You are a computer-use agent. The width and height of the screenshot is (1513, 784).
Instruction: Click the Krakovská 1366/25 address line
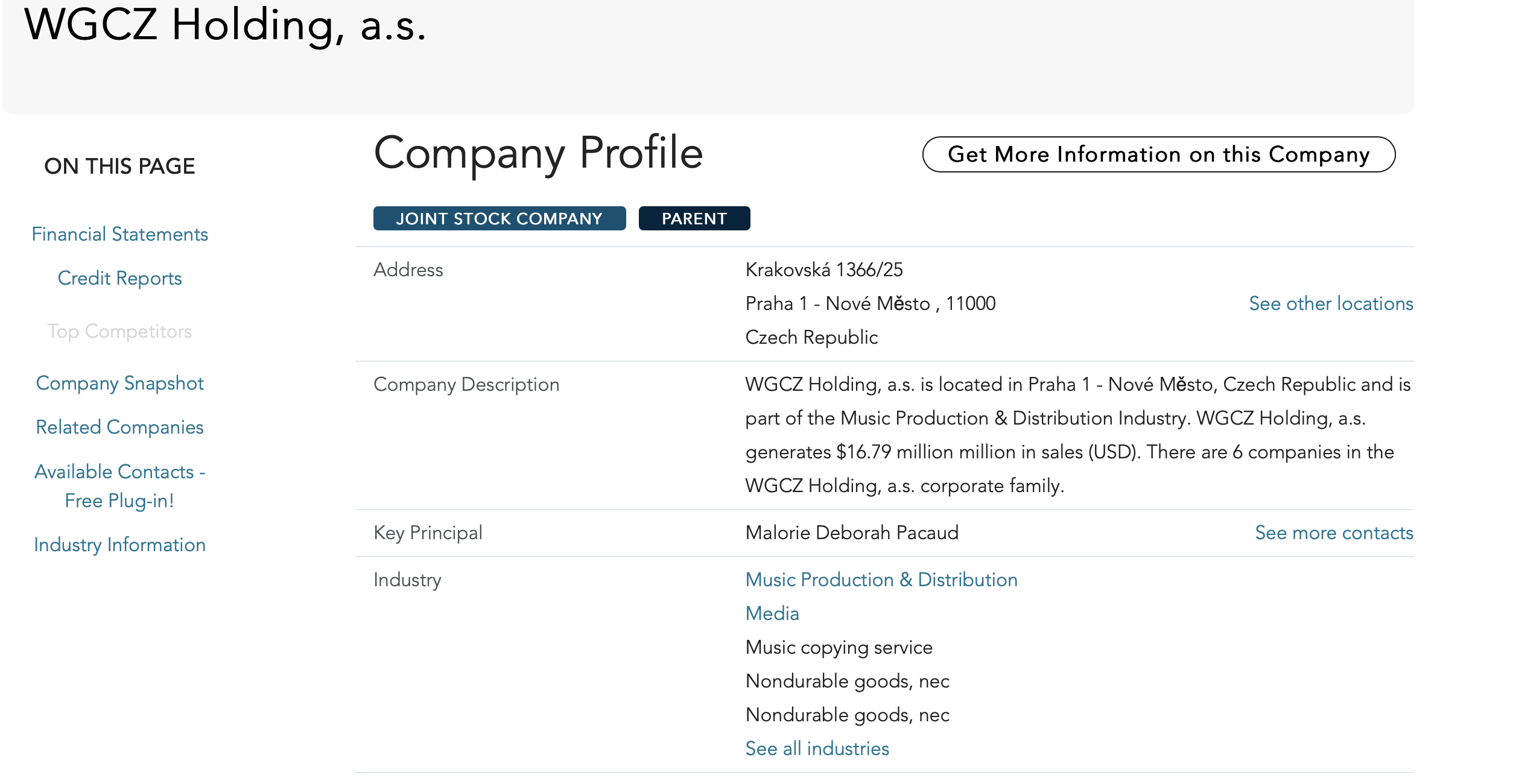click(x=823, y=270)
